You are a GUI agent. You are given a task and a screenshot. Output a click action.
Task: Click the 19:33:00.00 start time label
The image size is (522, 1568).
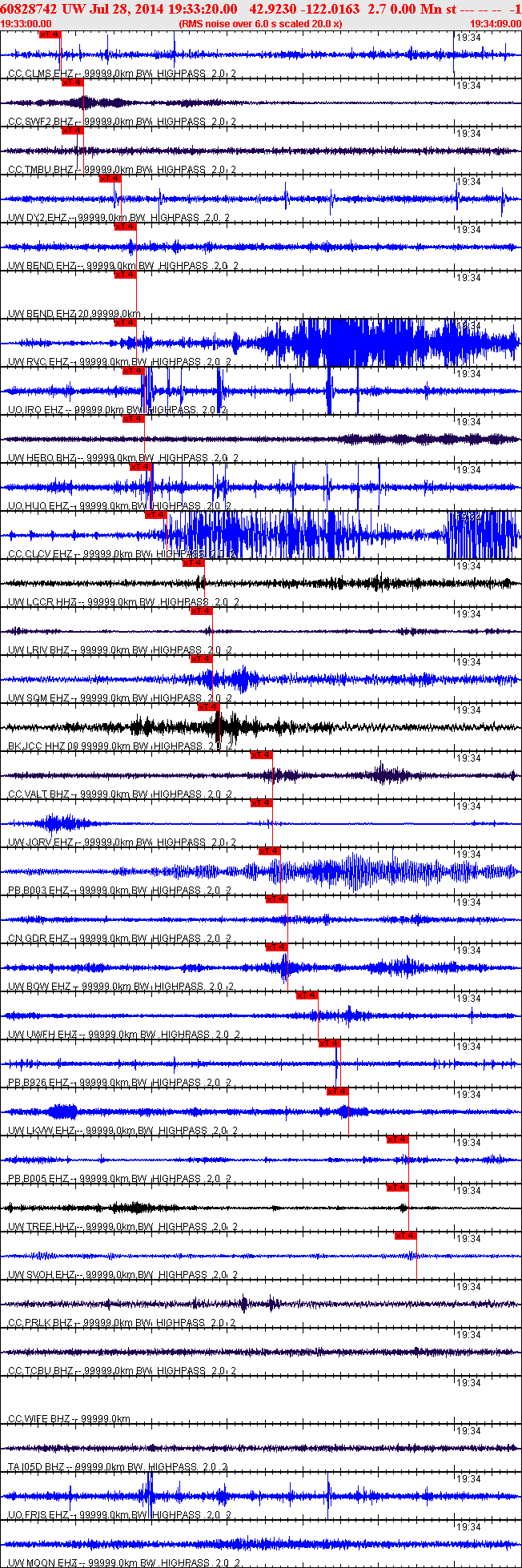(x=26, y=24)
